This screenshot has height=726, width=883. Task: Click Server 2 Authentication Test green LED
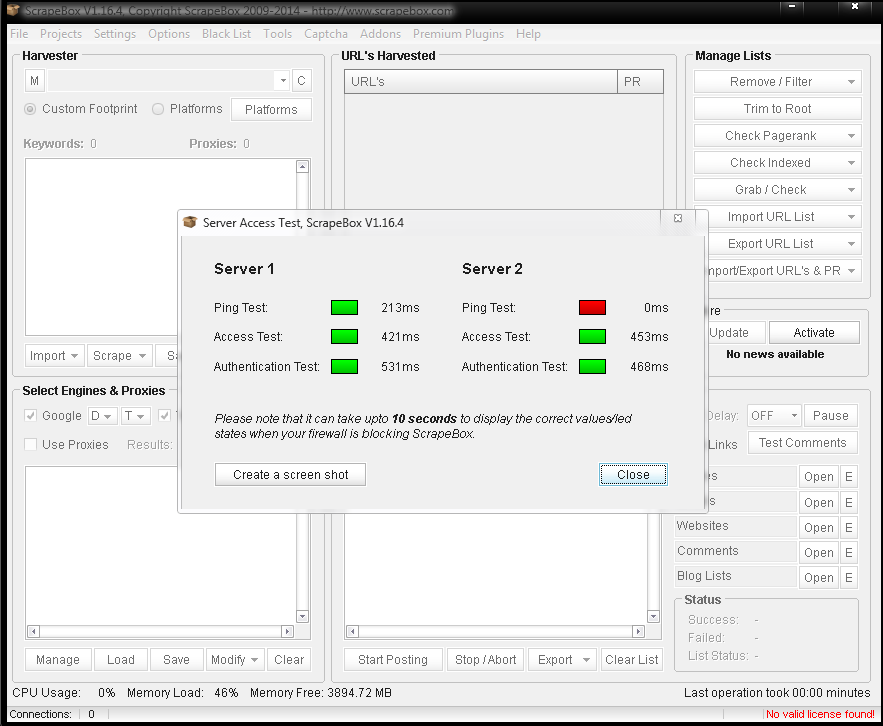[x=592, y=367]
